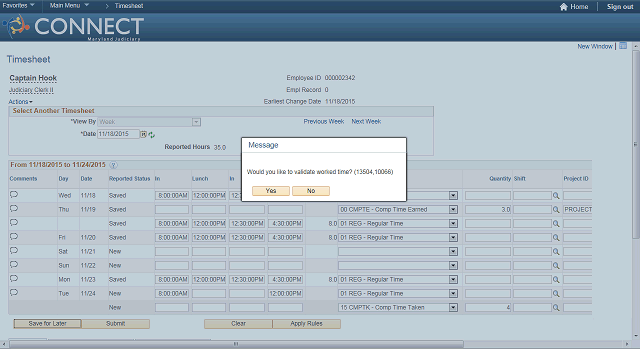Open time code dropdown for Comp Time Taken

(453, 307)
